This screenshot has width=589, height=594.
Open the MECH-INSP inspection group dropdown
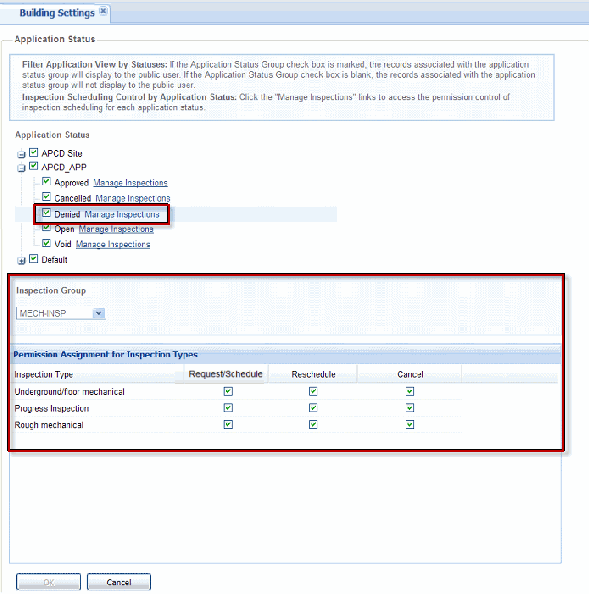coord(98,313)
